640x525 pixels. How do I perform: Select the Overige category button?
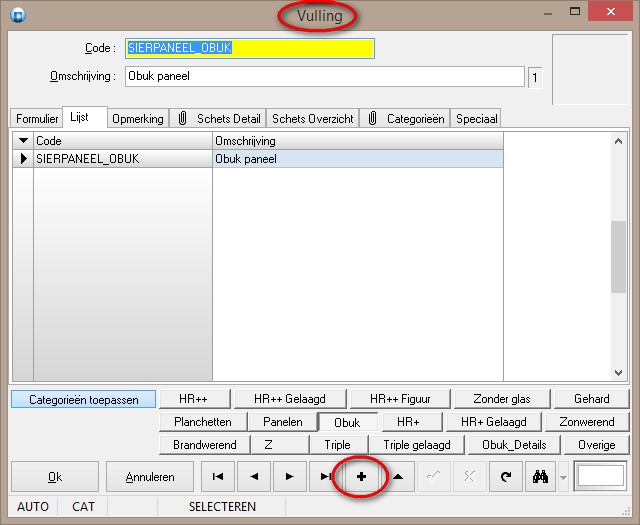point(597,445)
